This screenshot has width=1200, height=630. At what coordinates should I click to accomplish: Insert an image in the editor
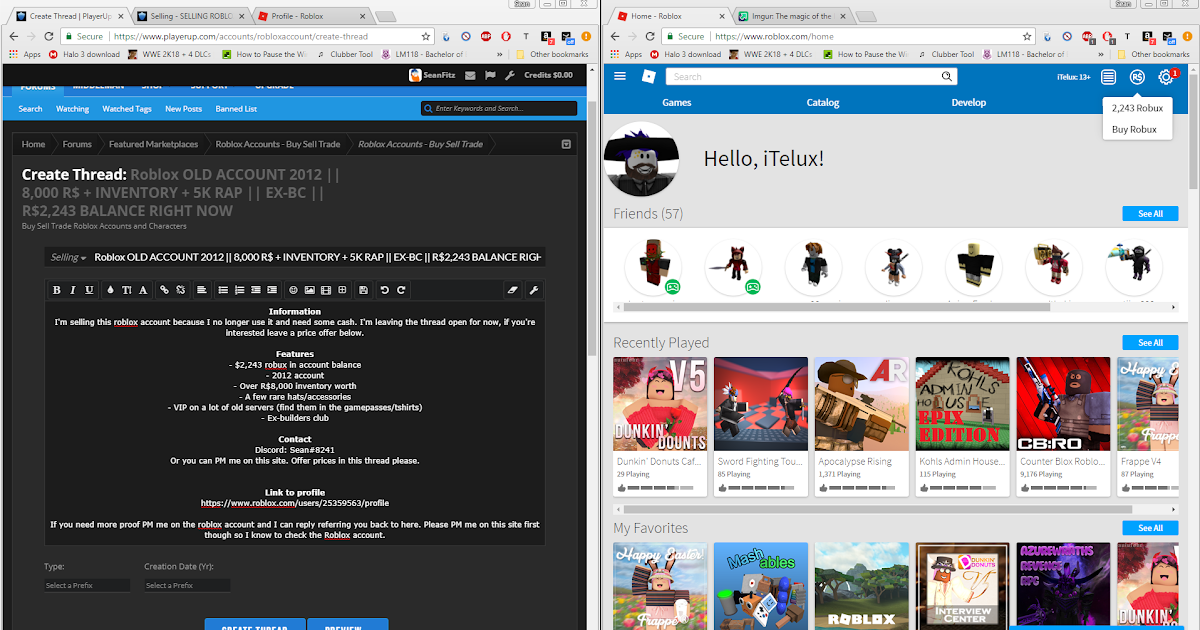pos(309,290)
